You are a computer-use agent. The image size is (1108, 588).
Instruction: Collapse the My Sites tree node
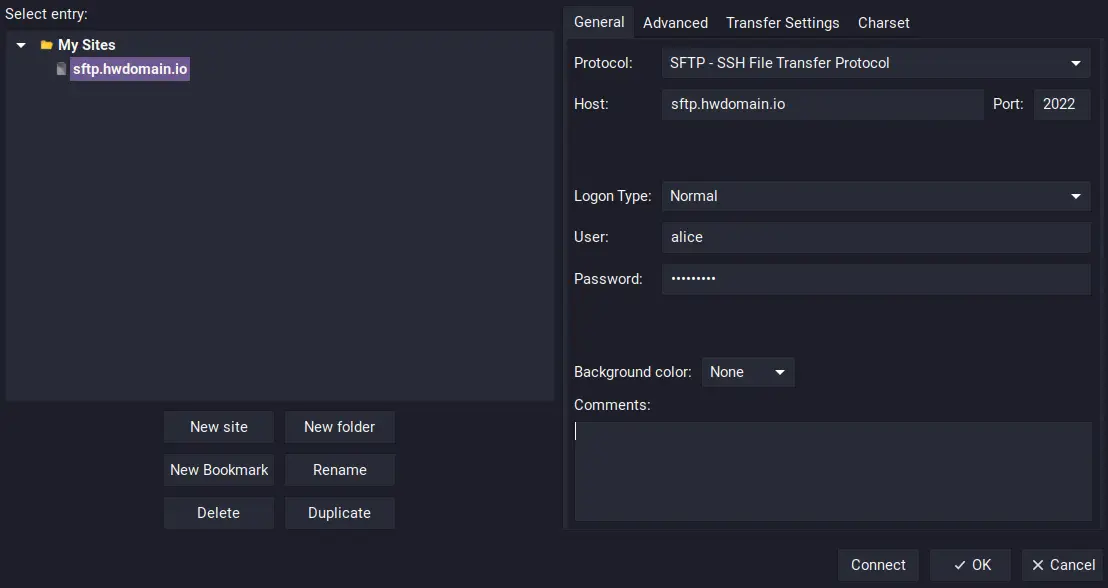click(x=21, y=45)
